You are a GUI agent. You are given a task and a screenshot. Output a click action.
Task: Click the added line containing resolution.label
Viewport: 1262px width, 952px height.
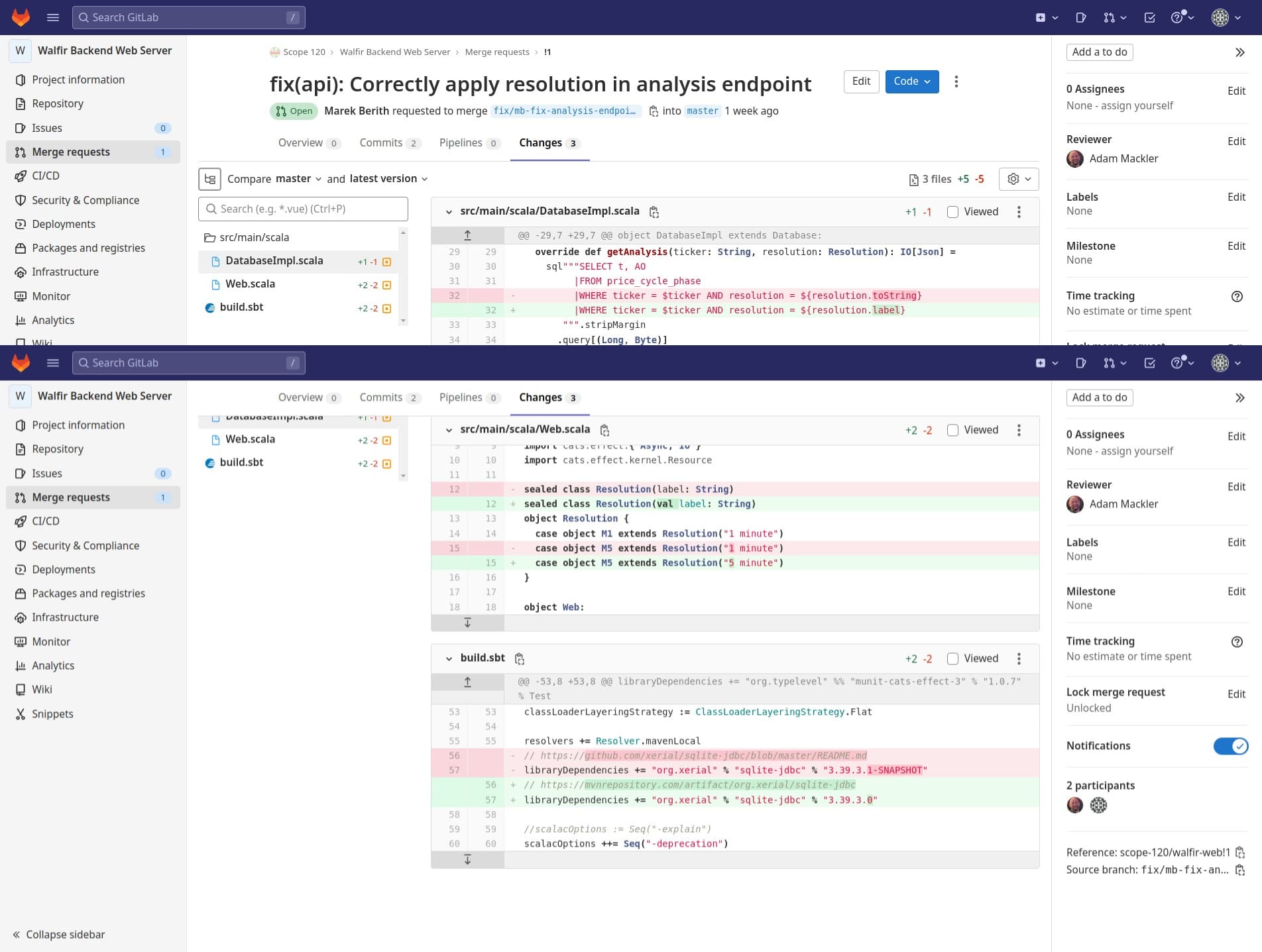[735, 311]
